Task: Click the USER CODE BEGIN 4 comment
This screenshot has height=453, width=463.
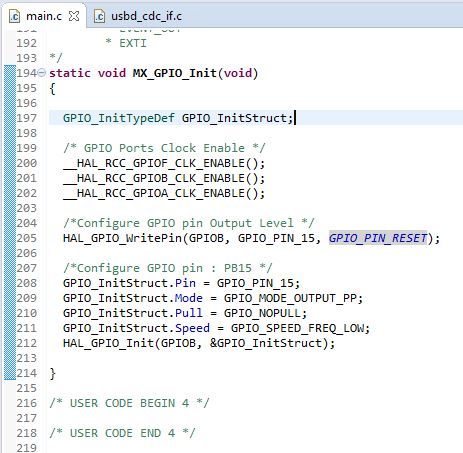Action: tap(129, 403)
